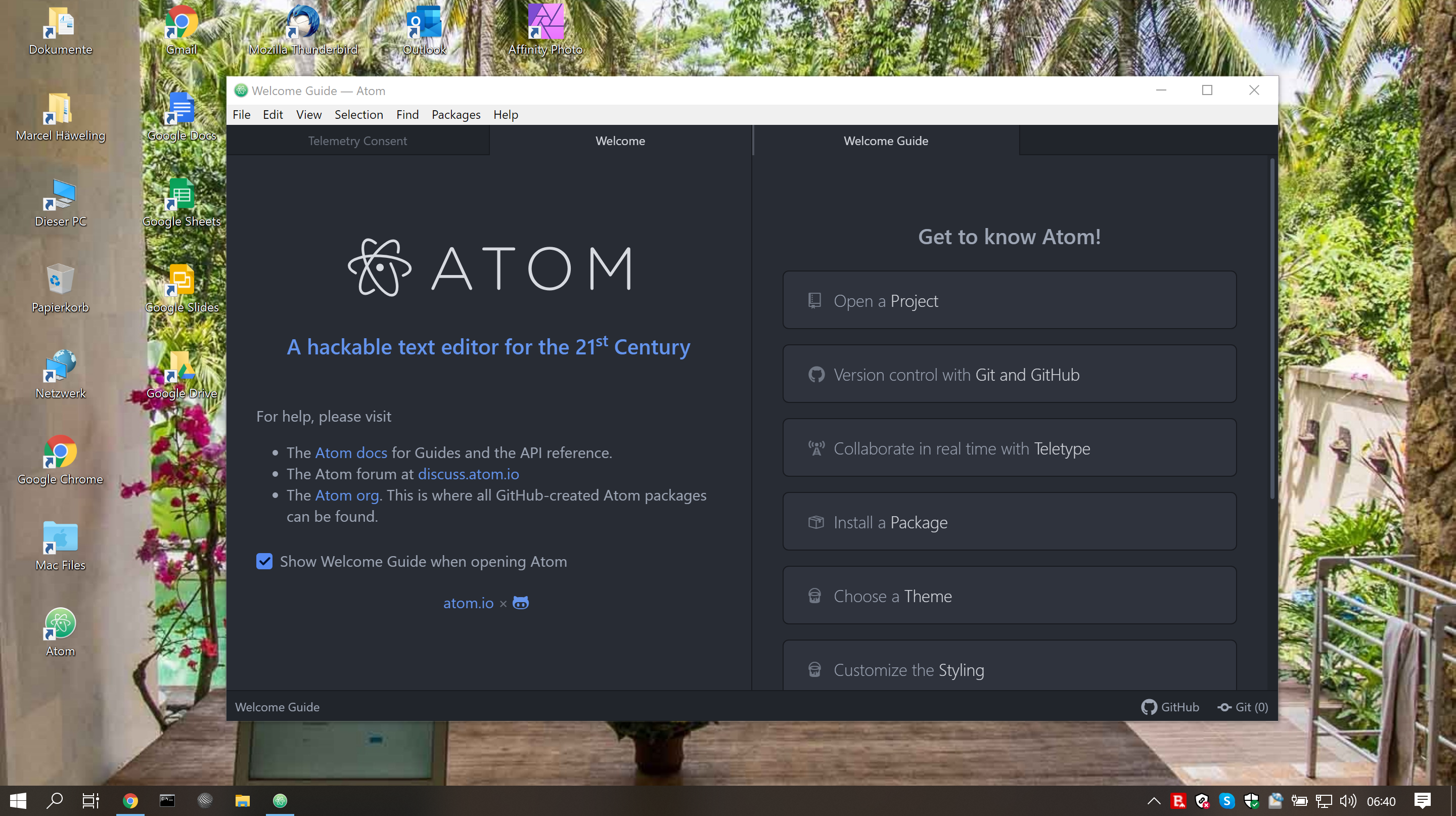Follow the Atom org link
The height and width of the screenshot is (816, 1456).
(x=346, y=495)
